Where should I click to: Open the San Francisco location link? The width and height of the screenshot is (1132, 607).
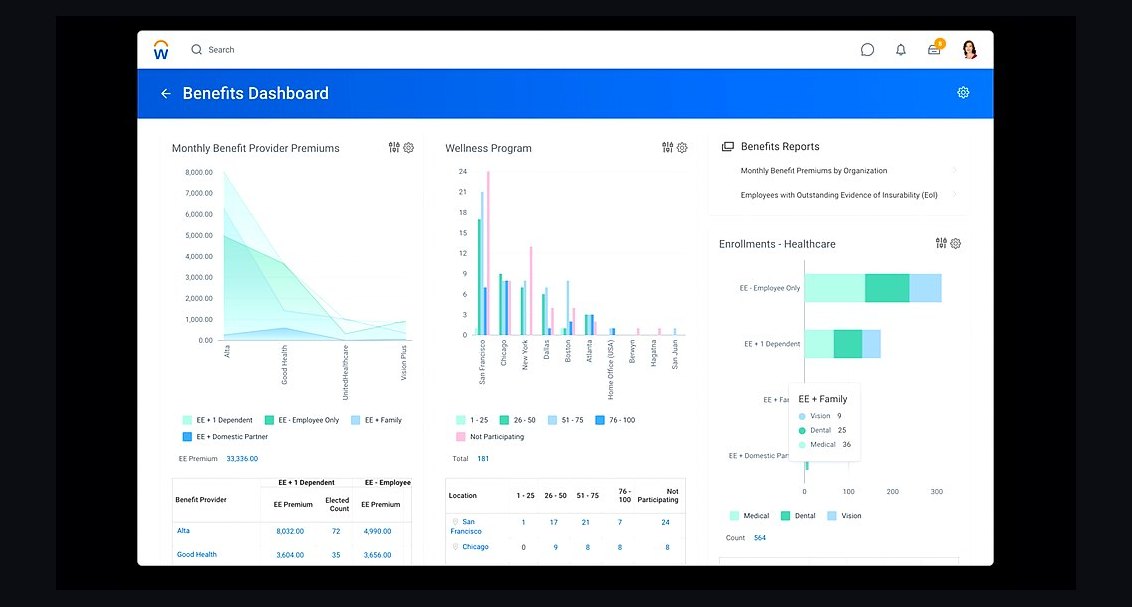[x=466, y=526]
